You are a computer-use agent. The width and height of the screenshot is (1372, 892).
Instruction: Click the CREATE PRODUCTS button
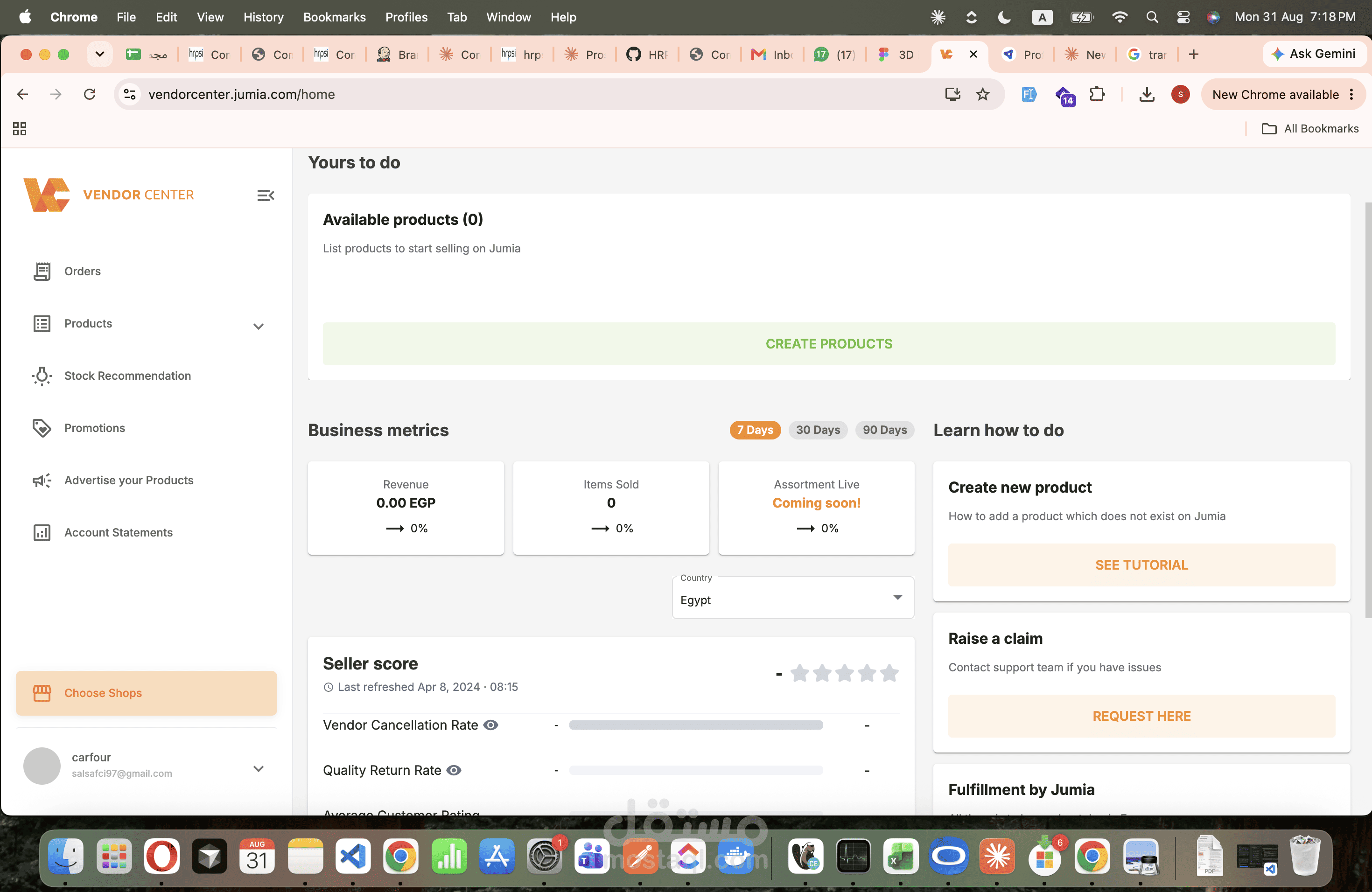pos(829,343)
